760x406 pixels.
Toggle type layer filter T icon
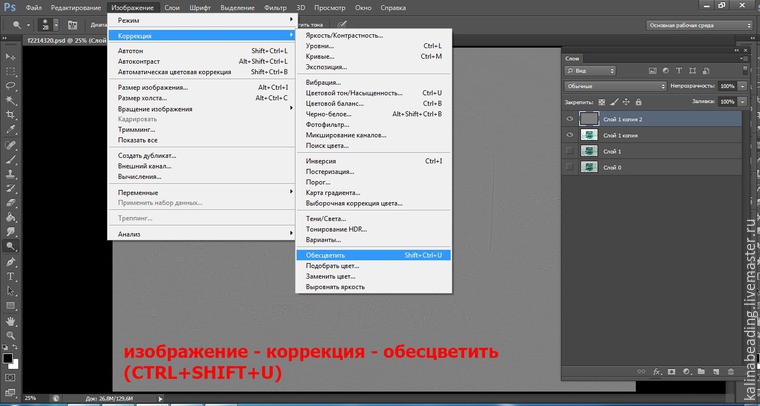[x=679, y=71]
